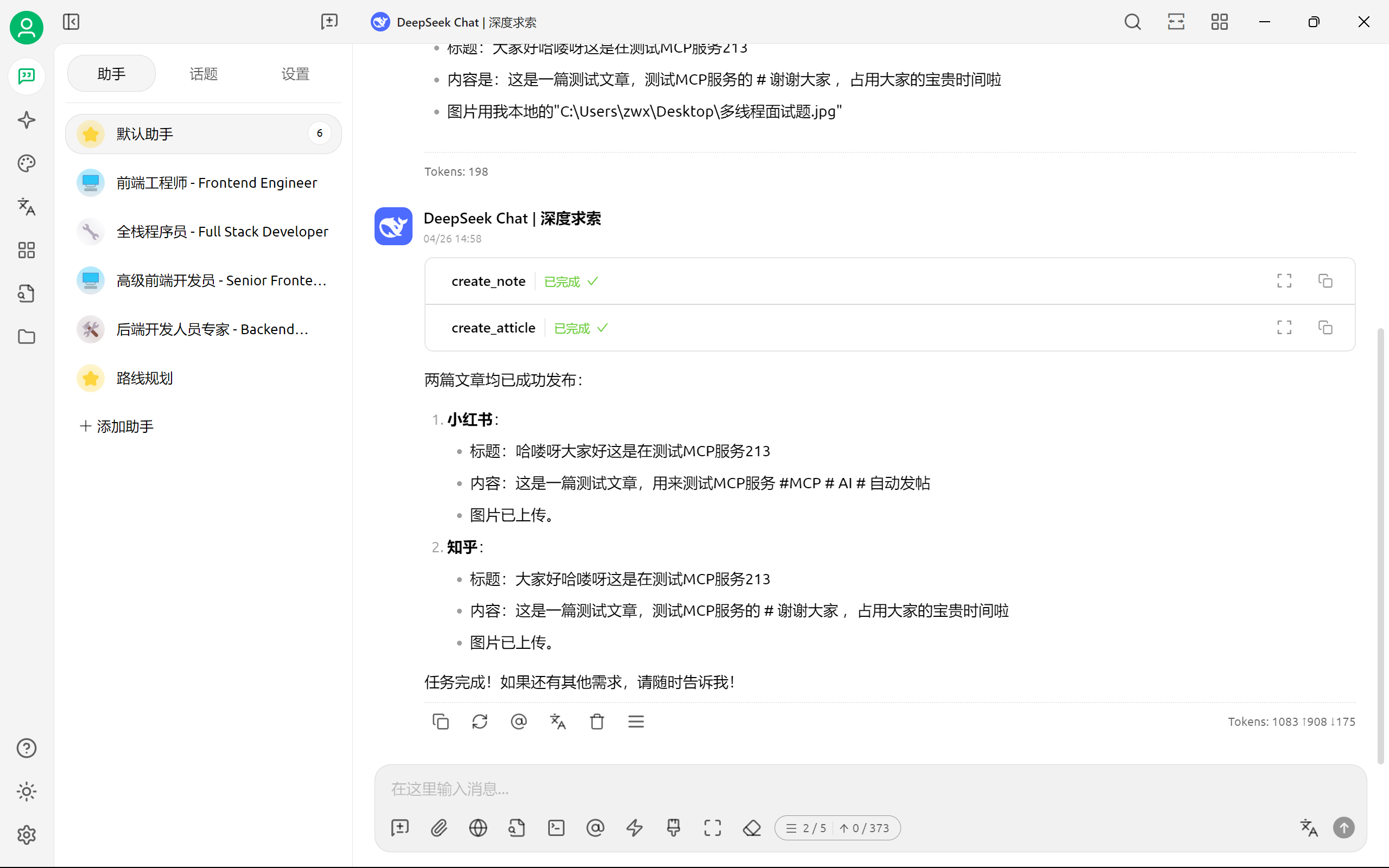Viewport: 1389px width, 868px height.
Task: Copy the assistant message
Action: [x=440, y=722]
